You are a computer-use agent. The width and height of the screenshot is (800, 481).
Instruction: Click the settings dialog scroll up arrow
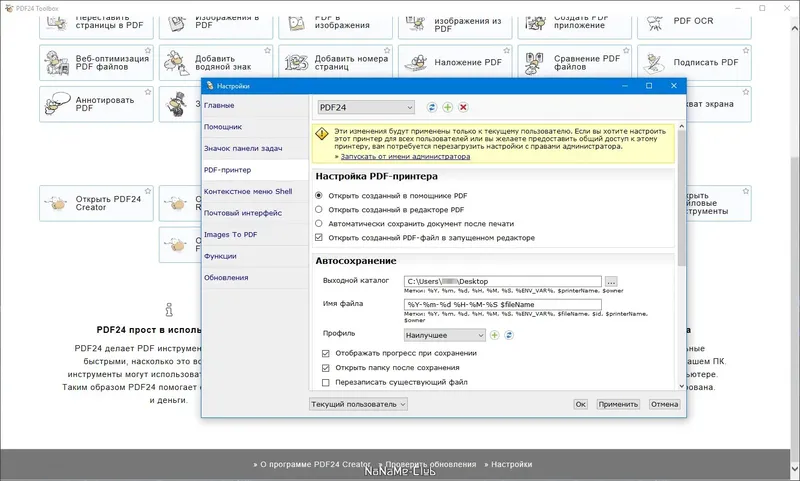[x=682, y=126]
